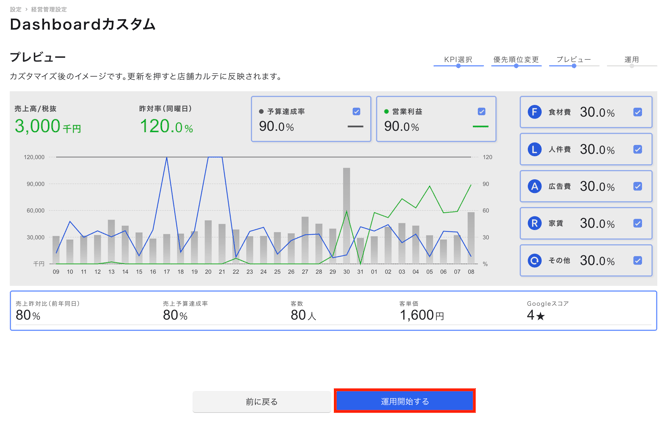Select the 運用 step tab
The height and width of the screenshot is (425, 670).
(x=631, y=60)
